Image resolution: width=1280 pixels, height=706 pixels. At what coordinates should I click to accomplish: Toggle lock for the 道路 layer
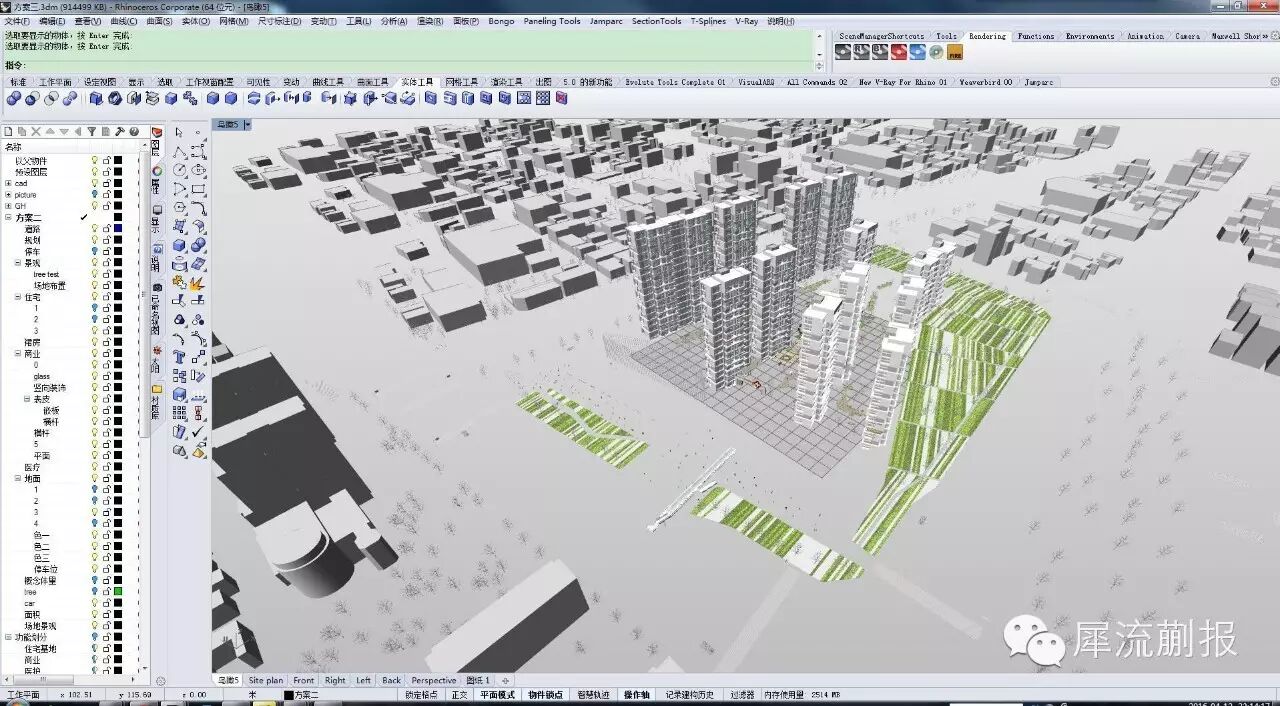[x=106, y=229]
